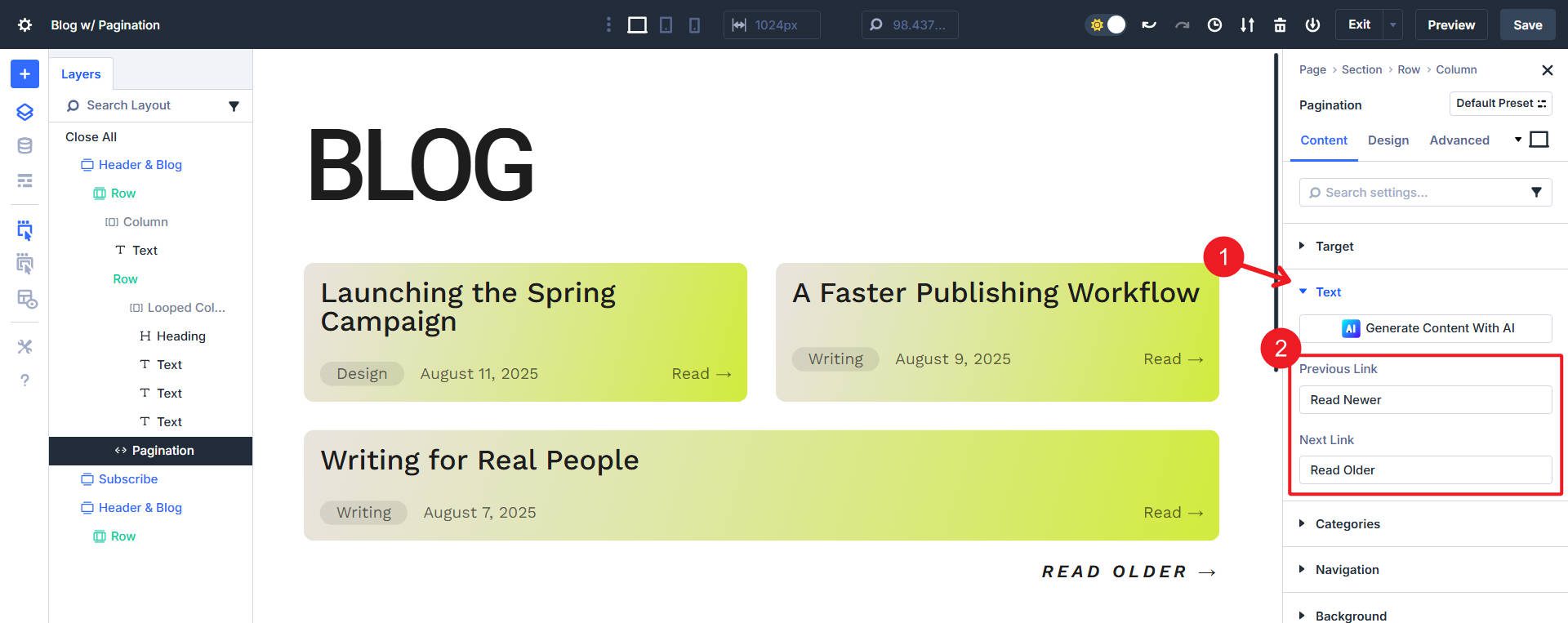The width and height of the screenshot is (1568, 623).
Task: Switch to the Content tab
Action: pyautogui.click(x=1324, y=140)
